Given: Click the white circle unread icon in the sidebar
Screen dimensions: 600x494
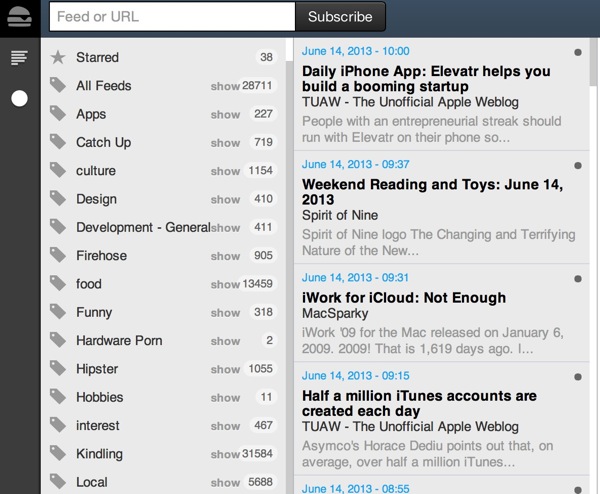Looking at the screenshot, I should coord(20,98).
